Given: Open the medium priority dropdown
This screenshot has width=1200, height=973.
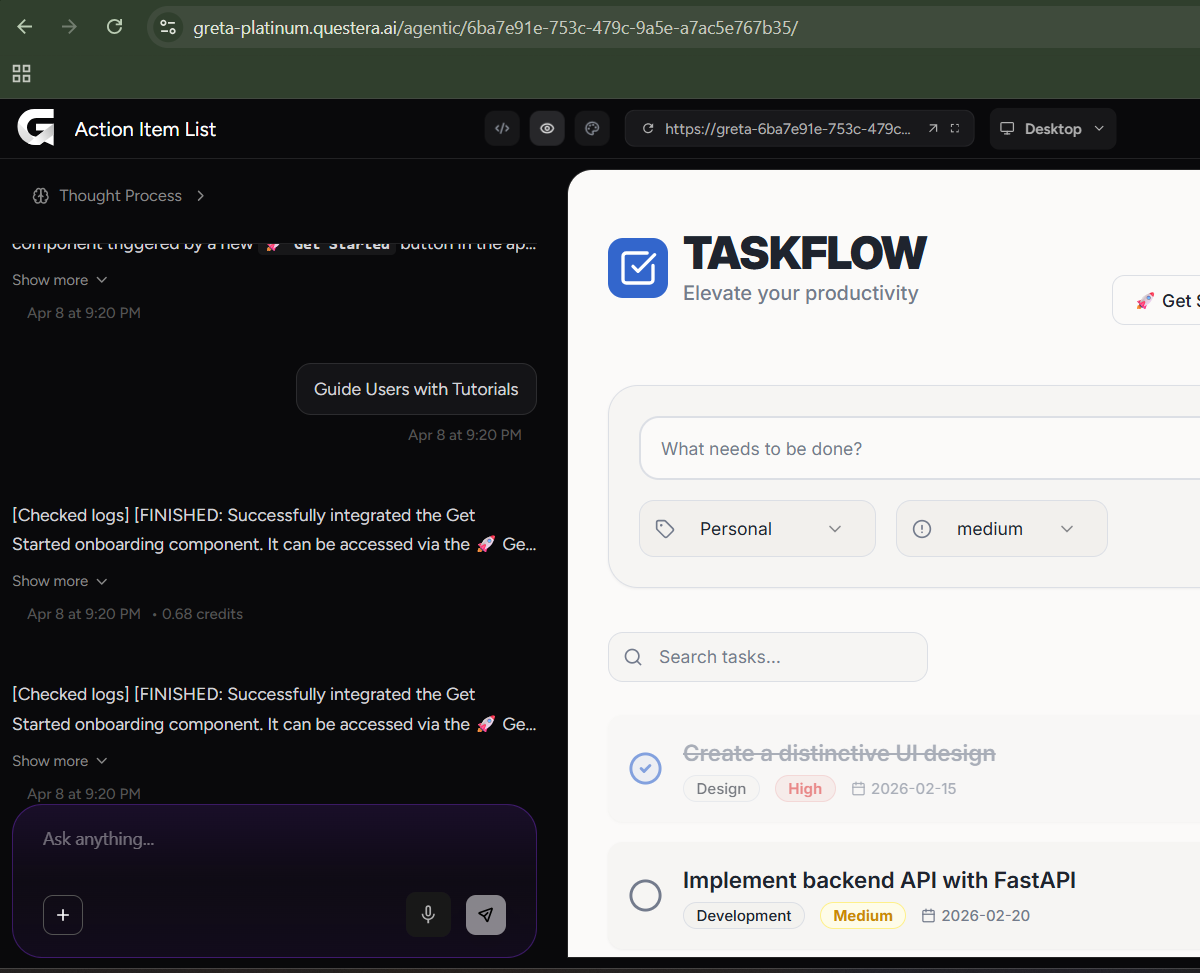Looking at the screenshot, I should pyautogui.click(x=1002, y=529).
